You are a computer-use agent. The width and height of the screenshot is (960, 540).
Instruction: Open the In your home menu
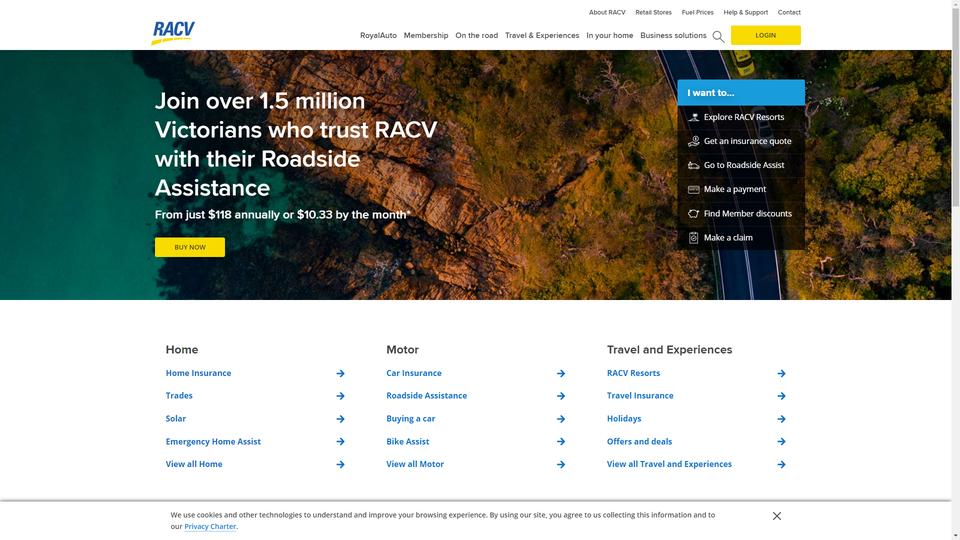(x=609, y=36)
